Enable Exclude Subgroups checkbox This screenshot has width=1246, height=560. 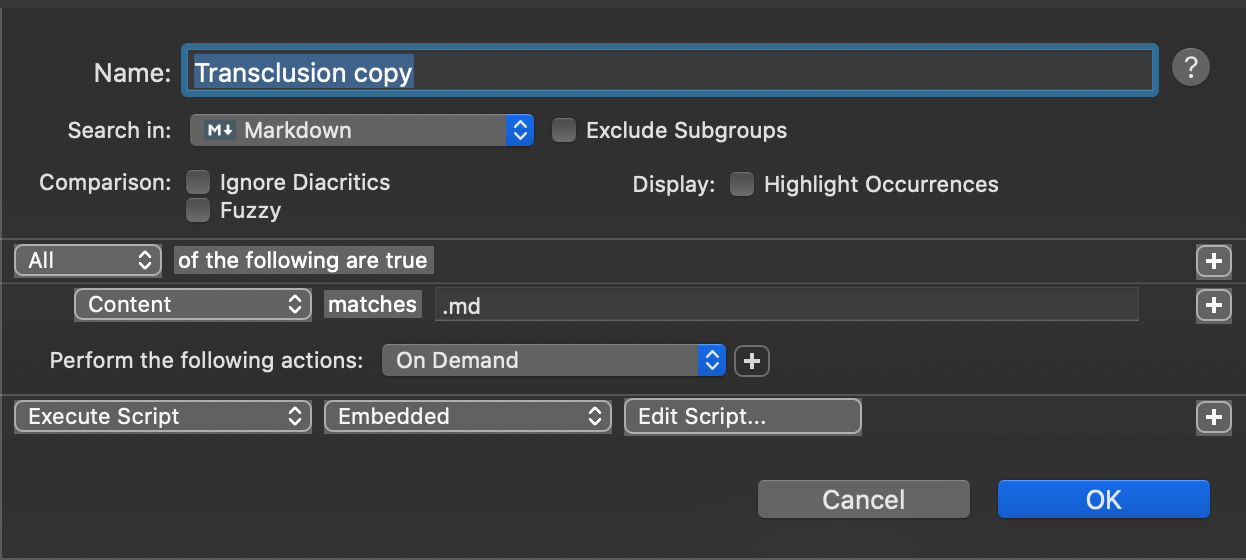click(565, 131)
